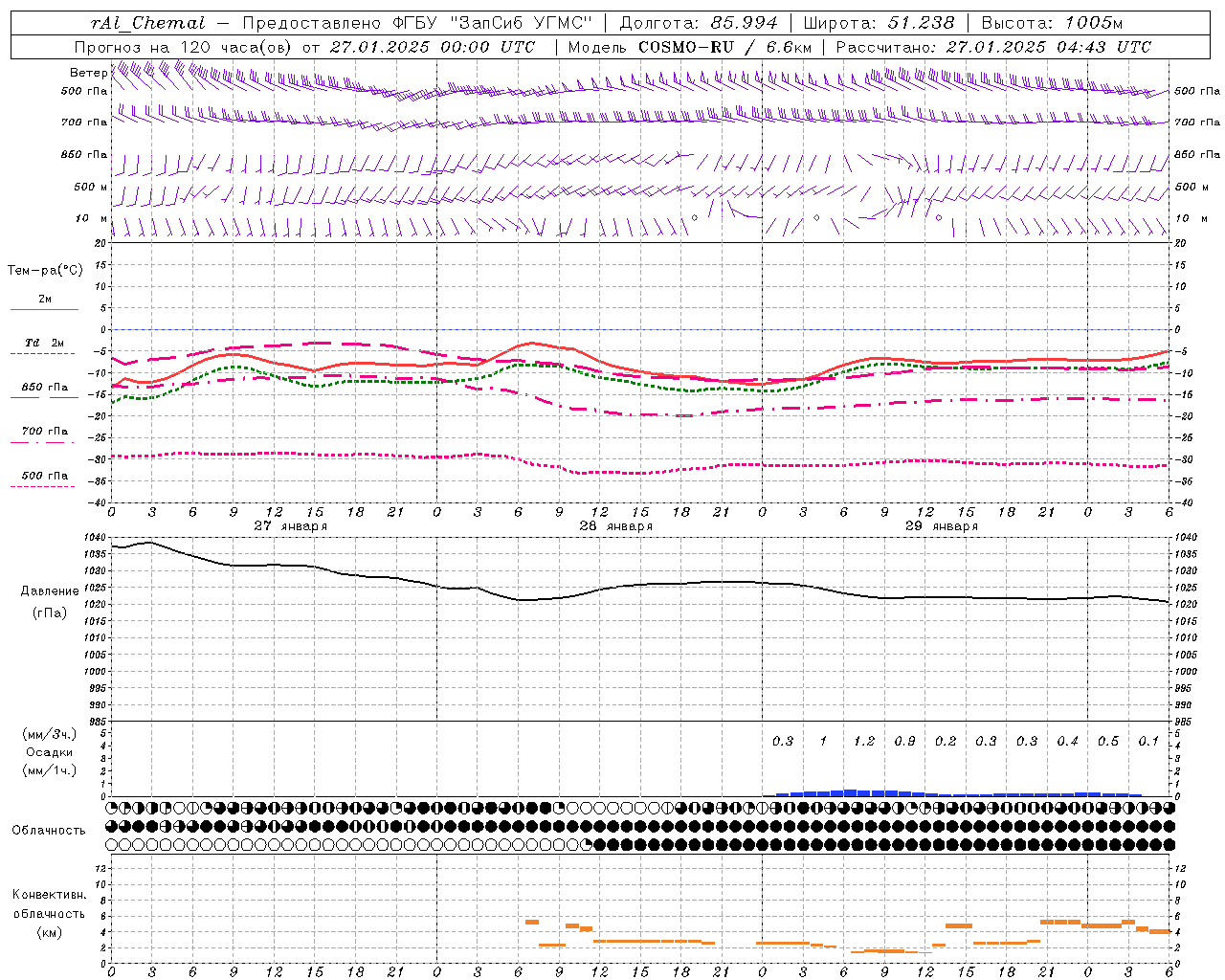
Task: Click the date label "28 января"
Action: (616, 525)
